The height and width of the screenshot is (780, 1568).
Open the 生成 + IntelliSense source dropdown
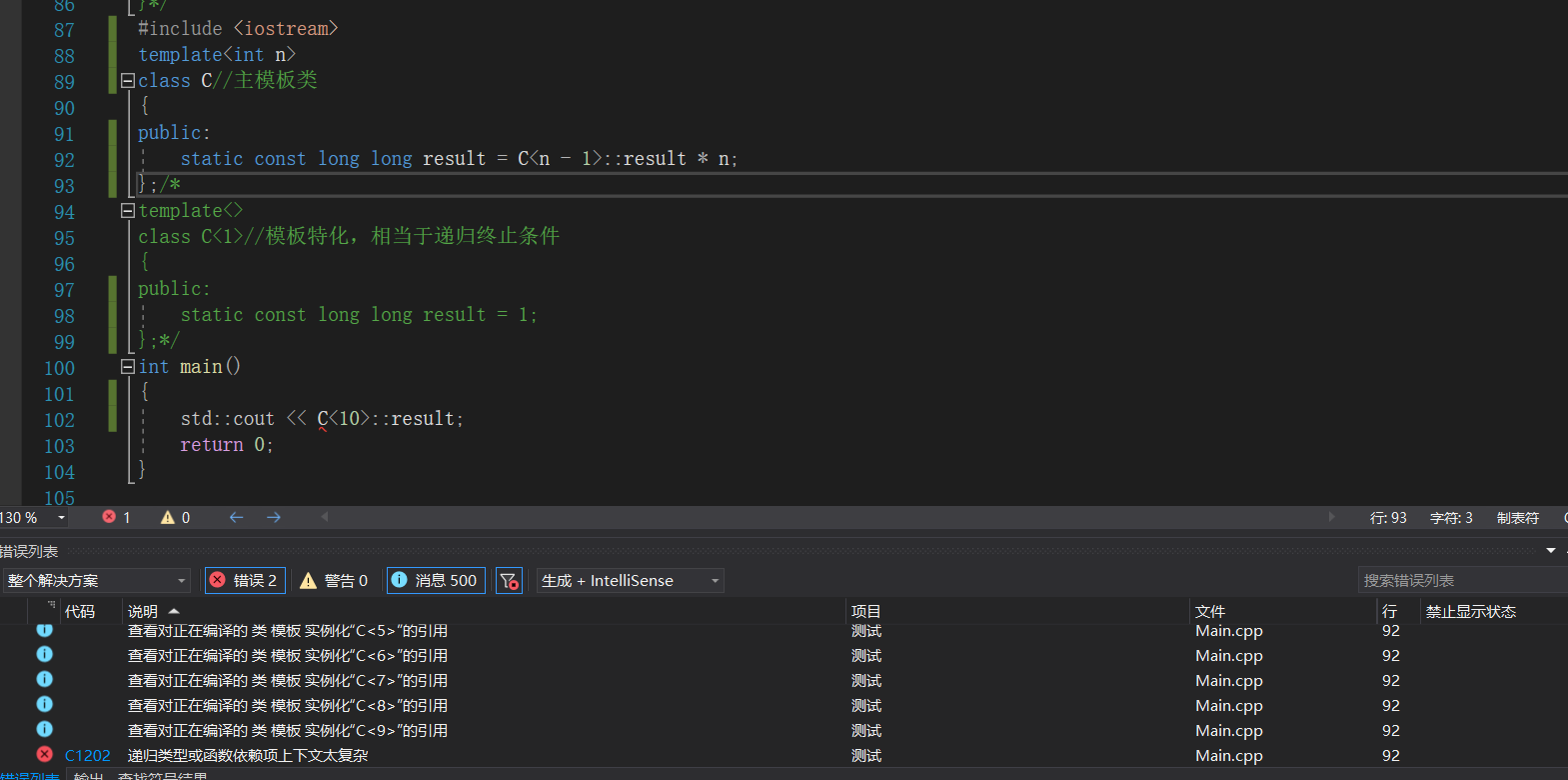[x=631, y=581]
